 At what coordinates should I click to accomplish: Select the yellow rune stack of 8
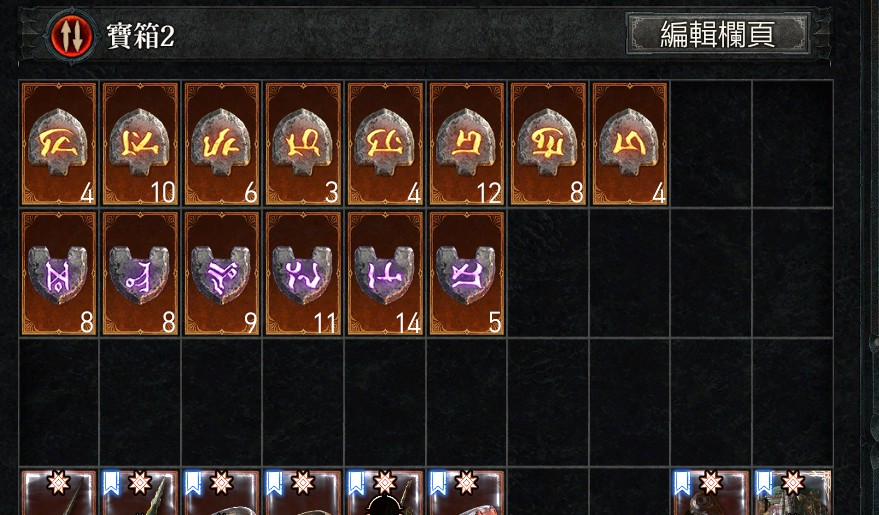[x=548, y=143]
